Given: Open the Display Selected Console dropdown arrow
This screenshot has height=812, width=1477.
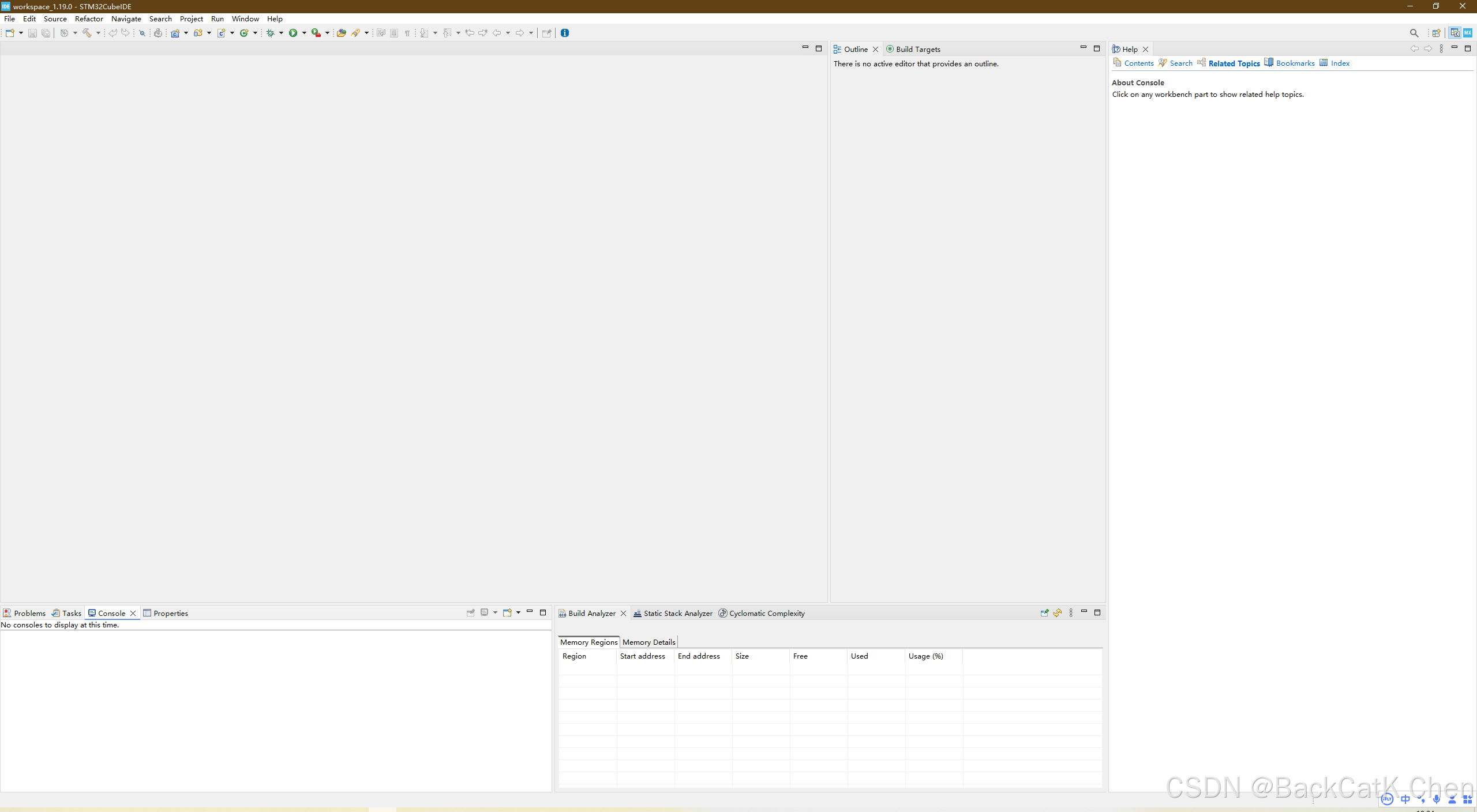Looking at the screenshot, I should coord(495,613).
